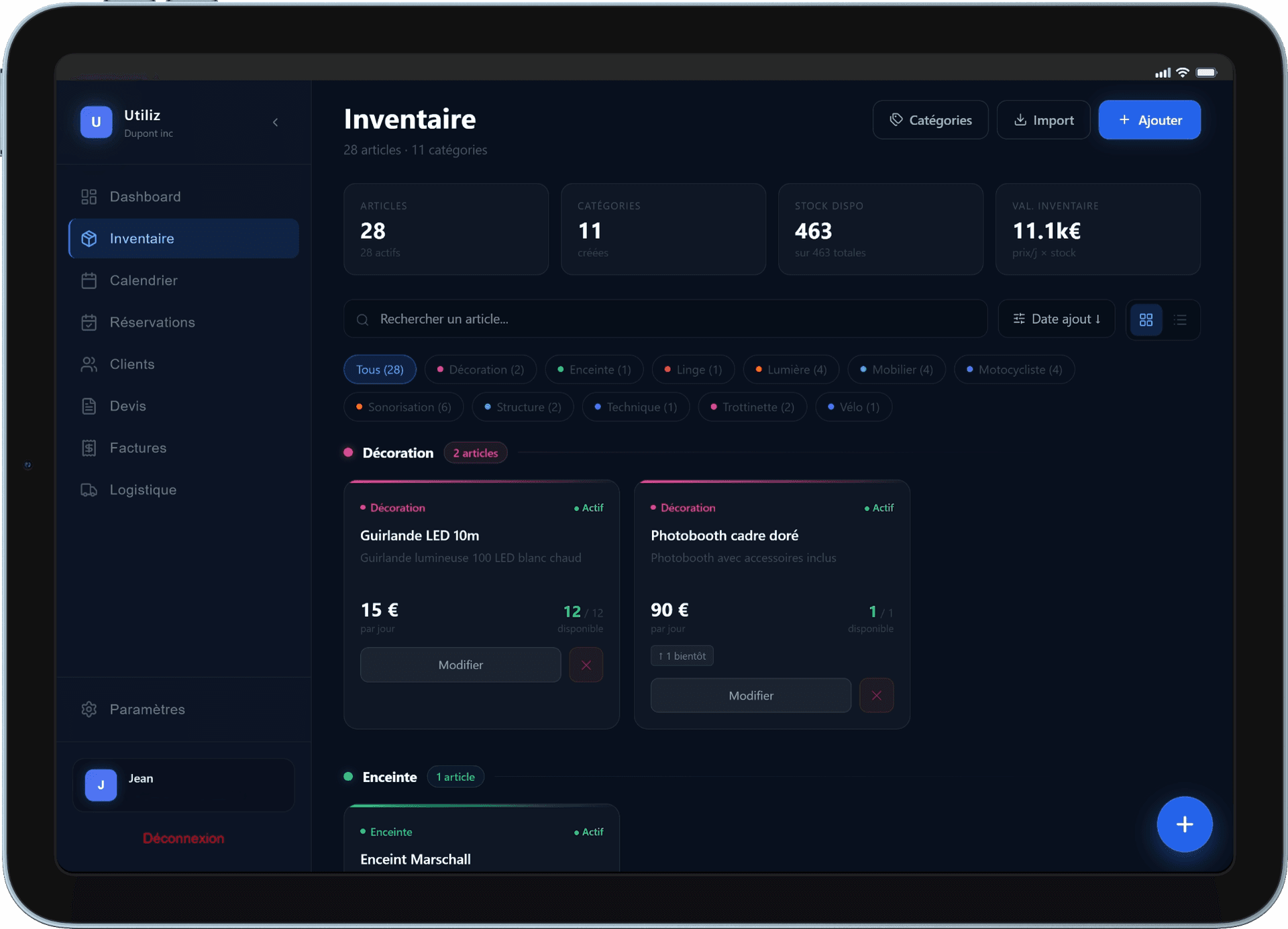1288x929 pixels.
Task: Delete the Guirlande LED 10m article
Action: (x=586, y=665)
